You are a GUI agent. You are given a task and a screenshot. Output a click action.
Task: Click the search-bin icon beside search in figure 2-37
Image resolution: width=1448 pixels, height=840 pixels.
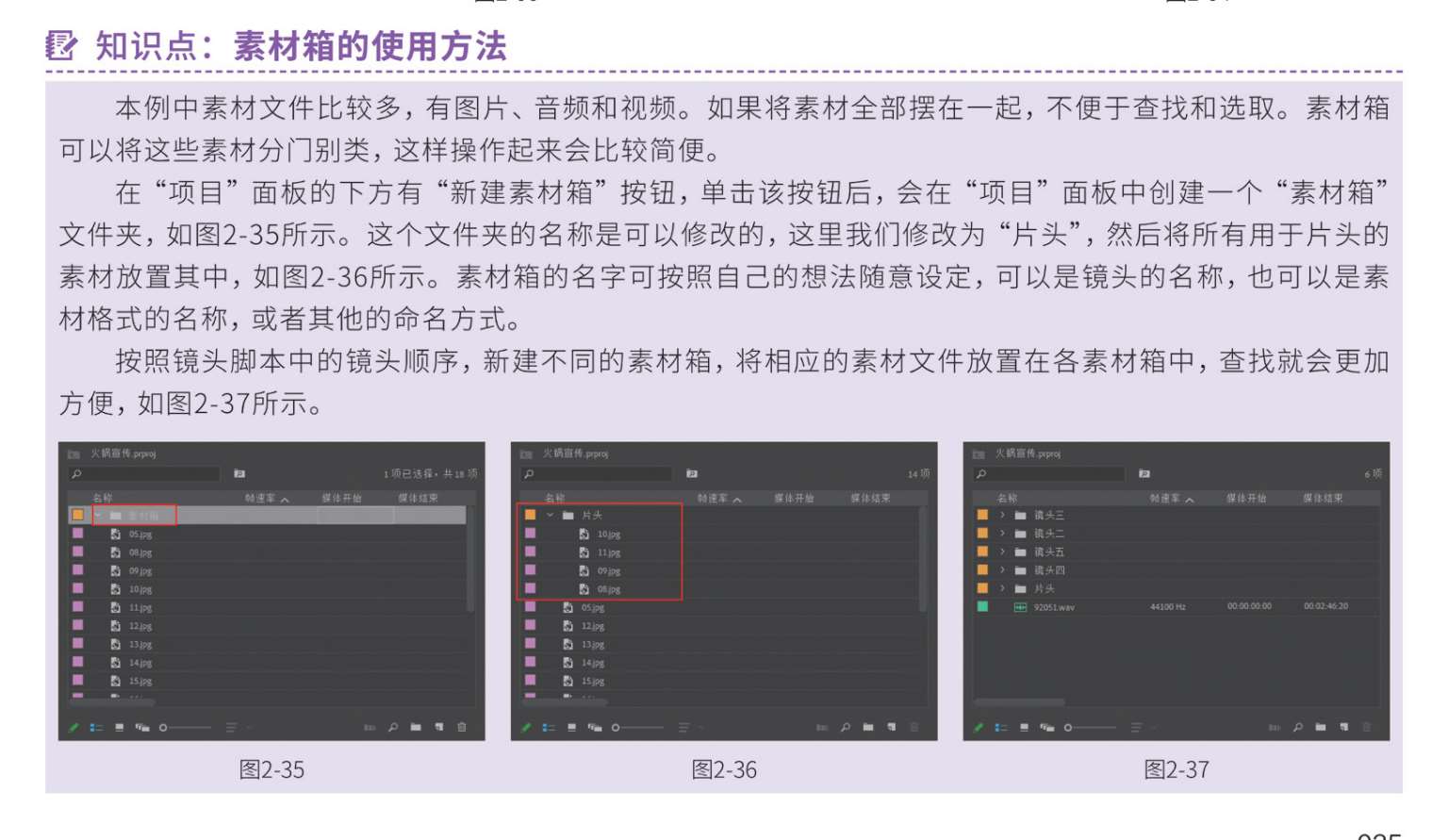point(1144,474)
